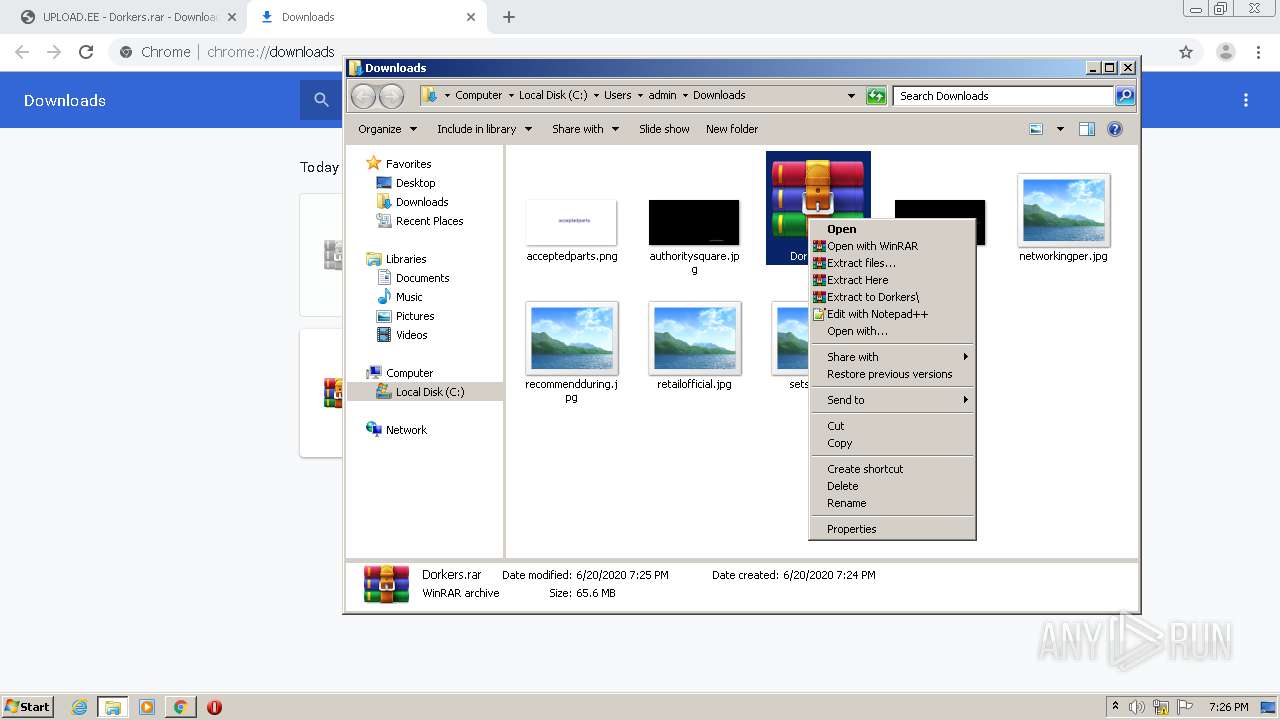Open Music library

408,297
